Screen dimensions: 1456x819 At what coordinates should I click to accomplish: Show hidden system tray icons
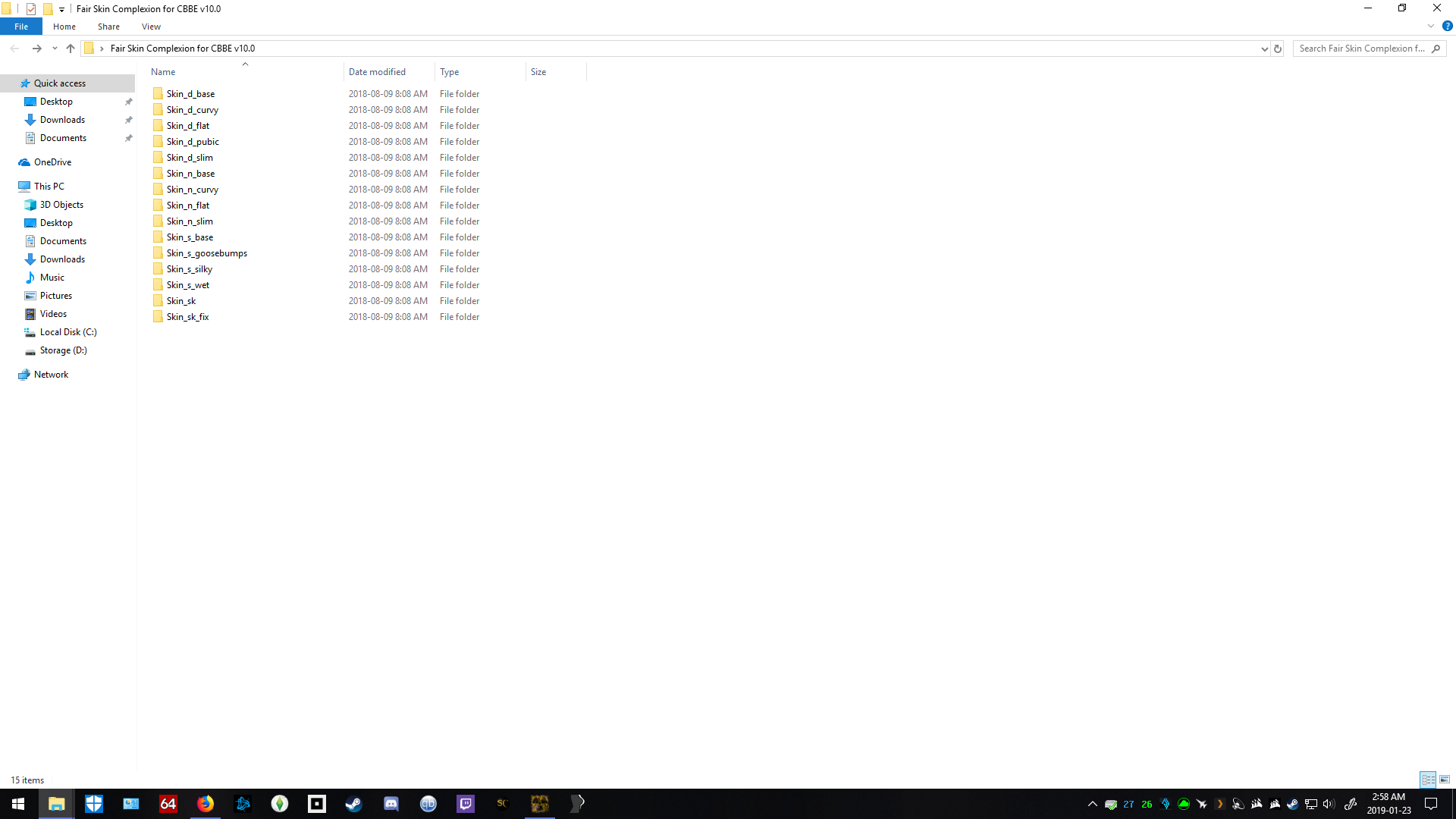click(x=1093, y=804)
